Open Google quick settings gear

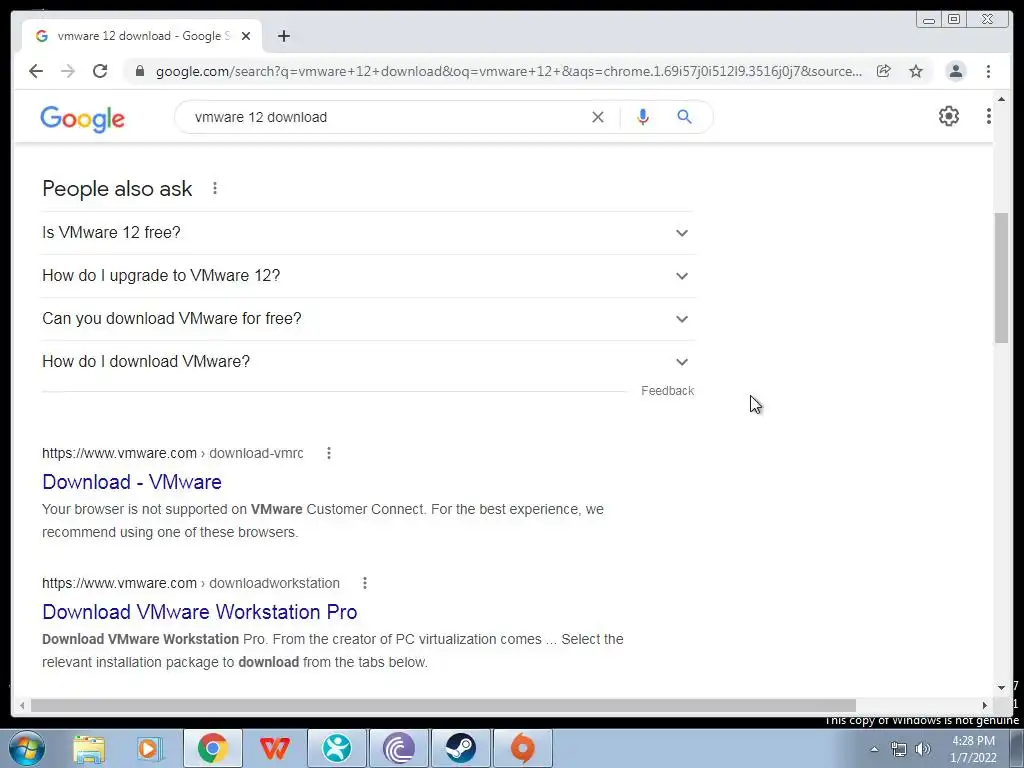click(949, 116)
